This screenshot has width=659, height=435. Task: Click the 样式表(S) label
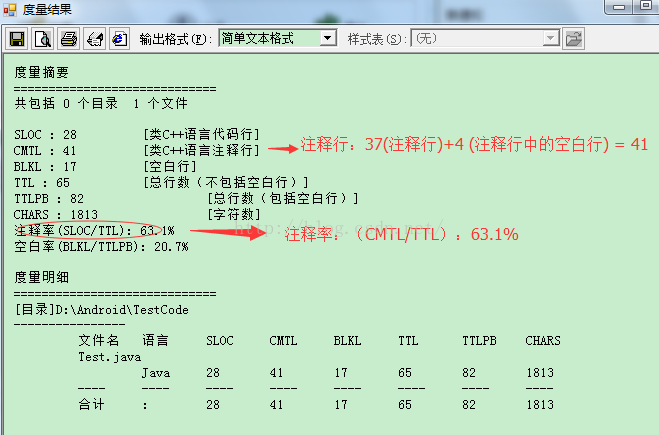pos(377,39)
